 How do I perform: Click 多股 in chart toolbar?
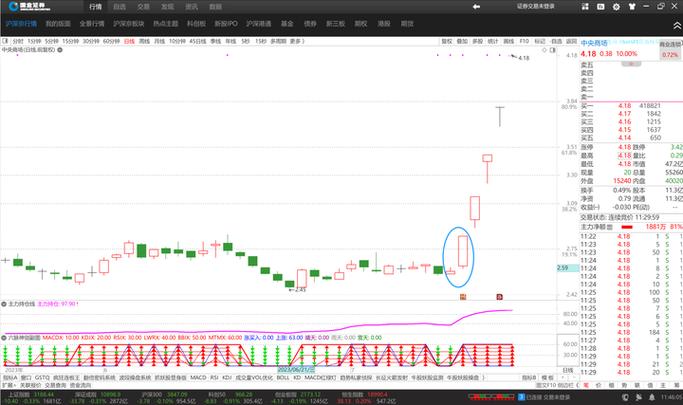click(478, 41)
